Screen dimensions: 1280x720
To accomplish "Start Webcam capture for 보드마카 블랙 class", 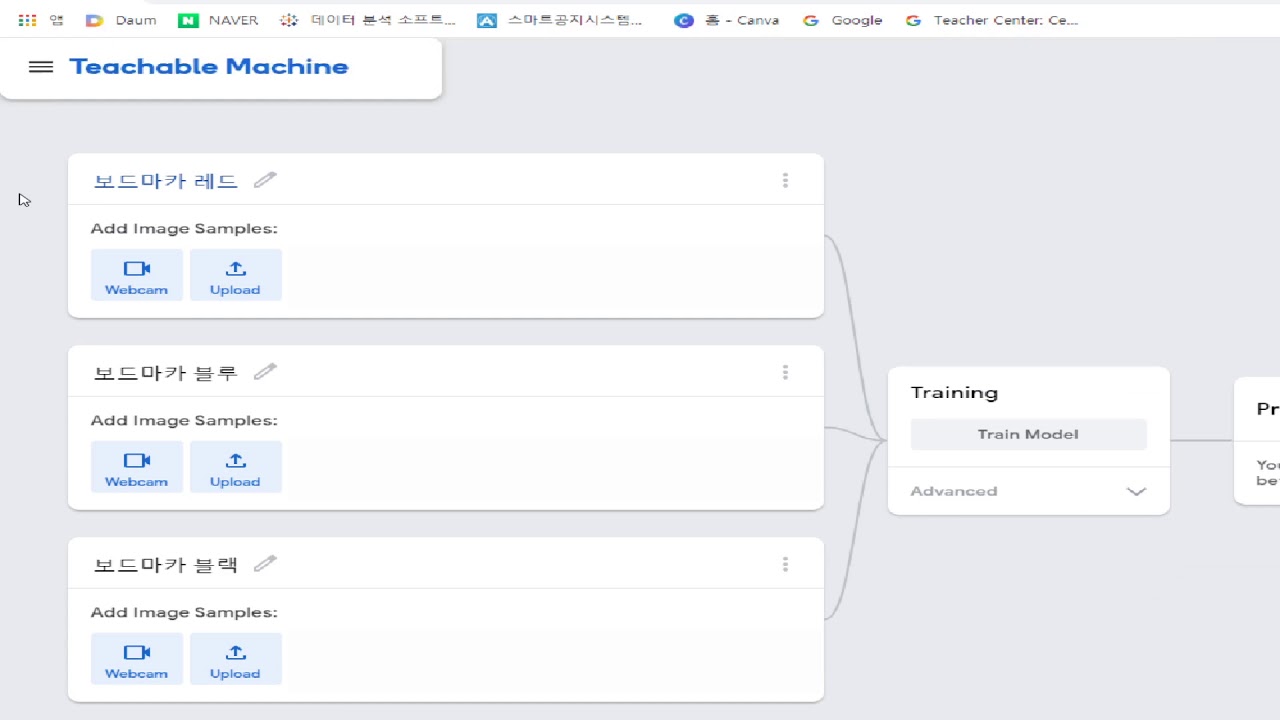I will point(137,659).
